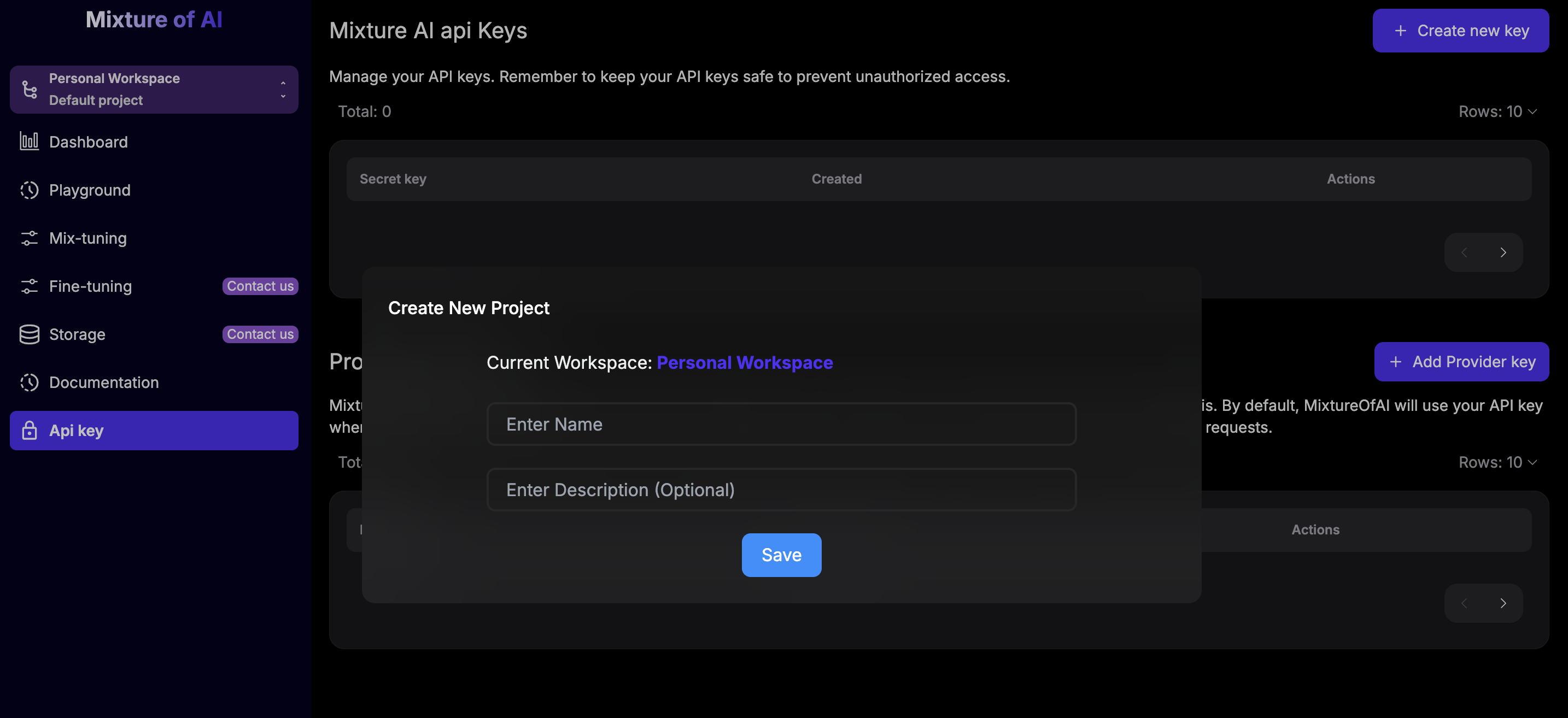Click the Dashboard bar chart icon

point(29,142)
